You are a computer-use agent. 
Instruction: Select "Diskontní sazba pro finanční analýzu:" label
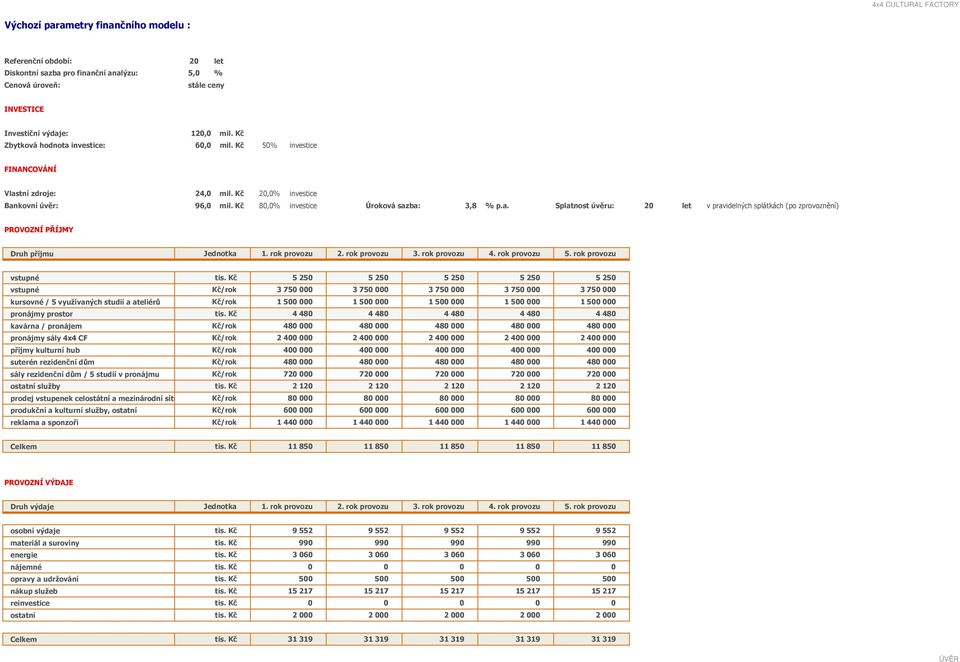coord(71,73)
